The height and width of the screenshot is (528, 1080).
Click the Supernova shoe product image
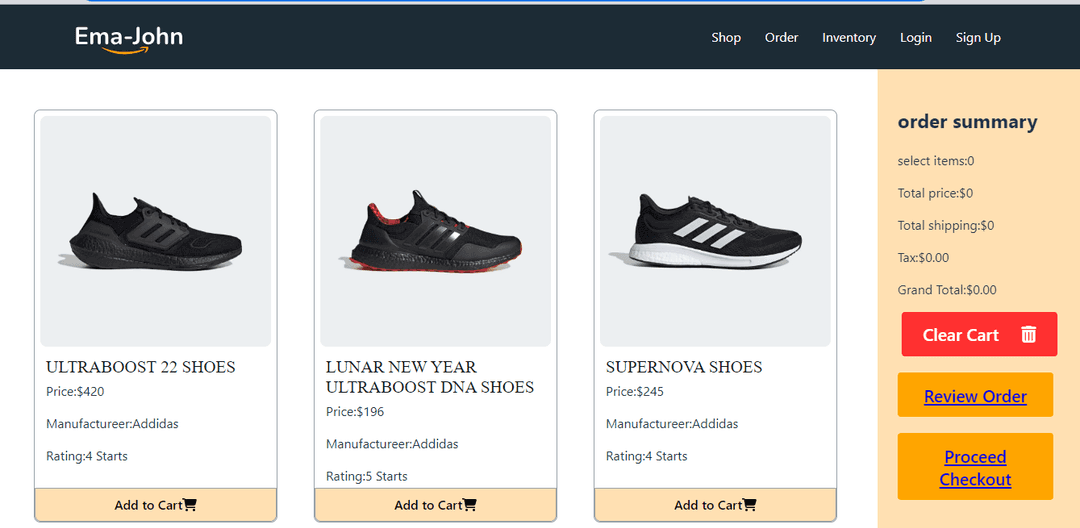pos(716,231)
